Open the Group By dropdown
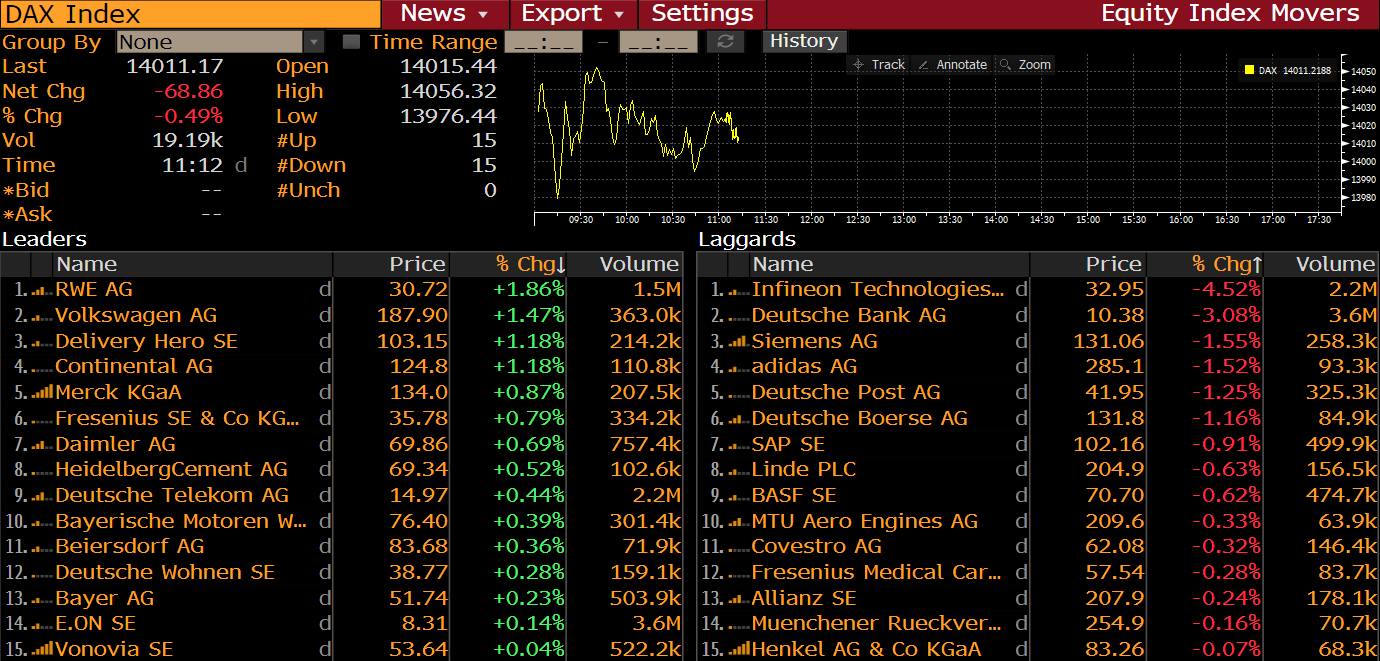 (x=314, y=42)
